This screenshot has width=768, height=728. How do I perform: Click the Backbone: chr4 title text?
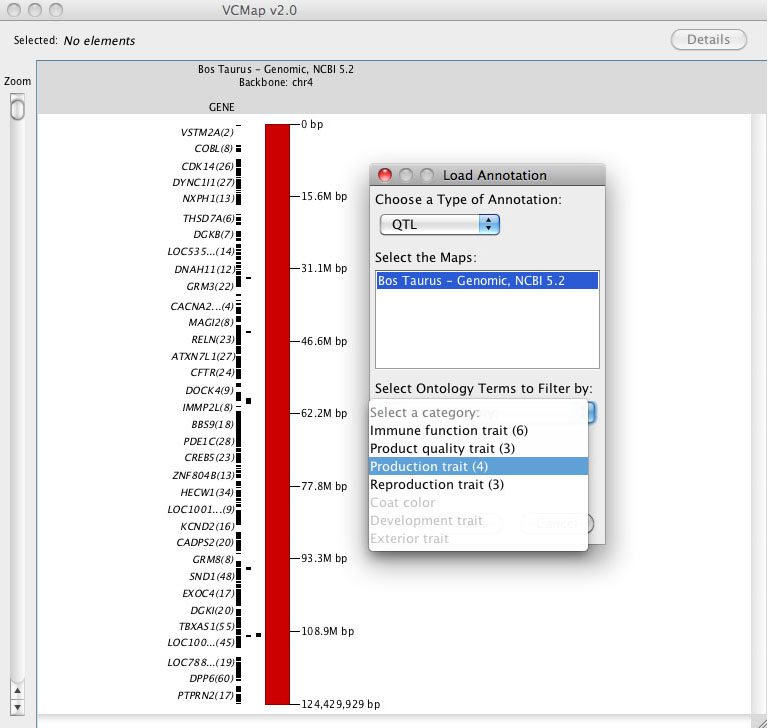click(276, 82)
